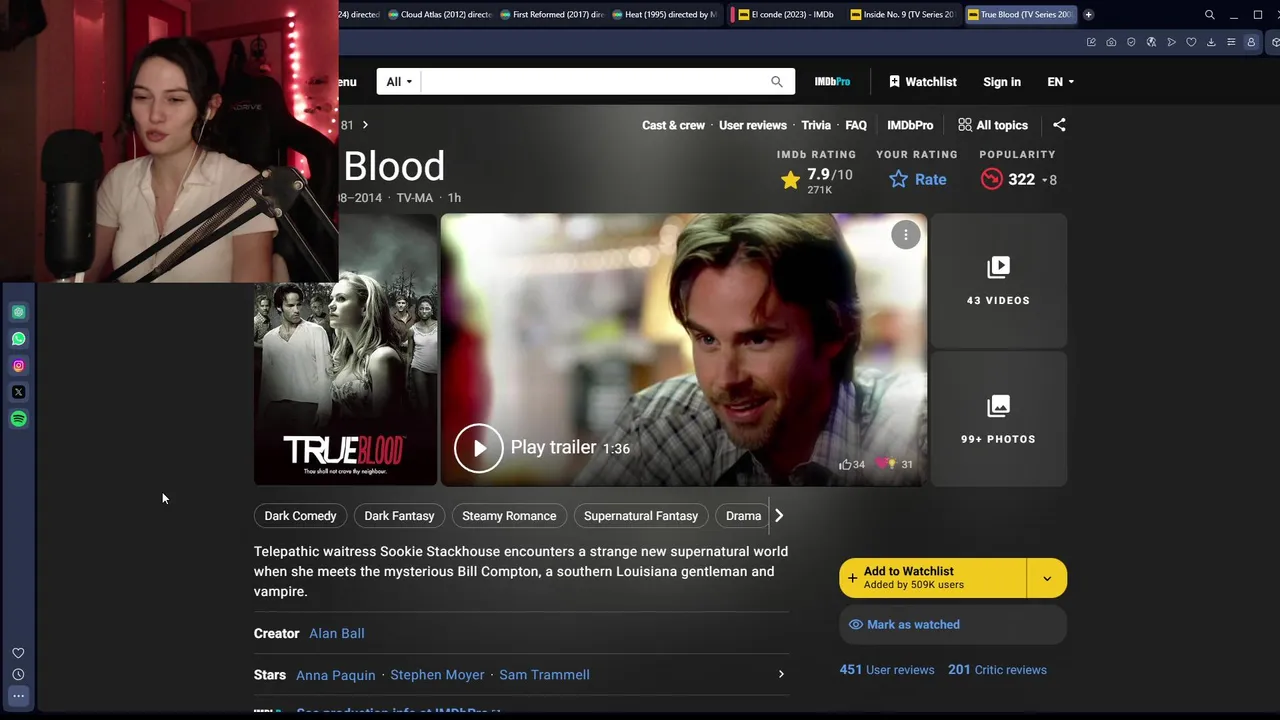This screenshot has width=1280, height=720.
Task: Open Spotify in the browser sidebar
Action: 18,419
